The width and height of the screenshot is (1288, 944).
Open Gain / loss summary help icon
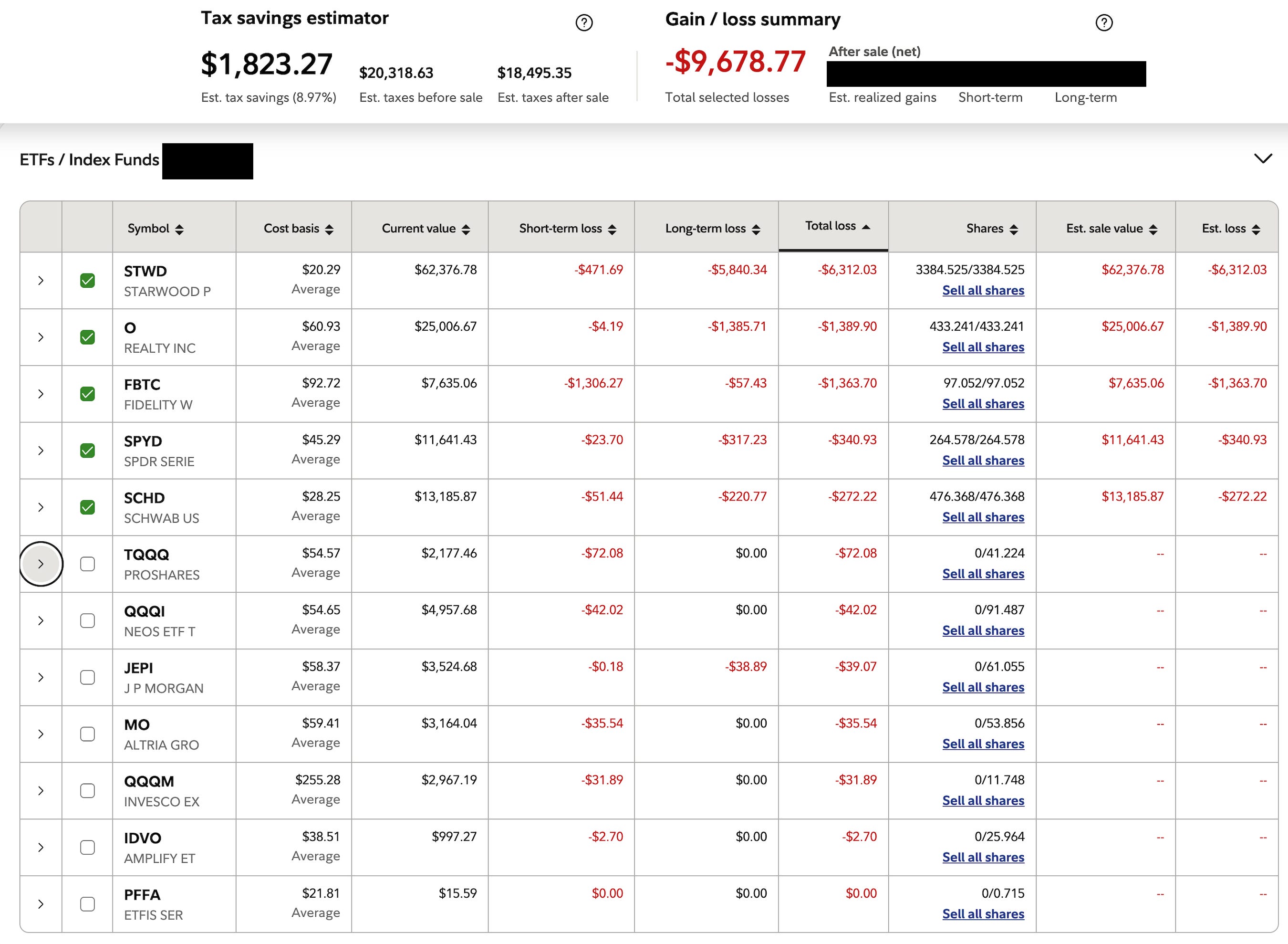pyautogui.click(x=1103, y=23)
